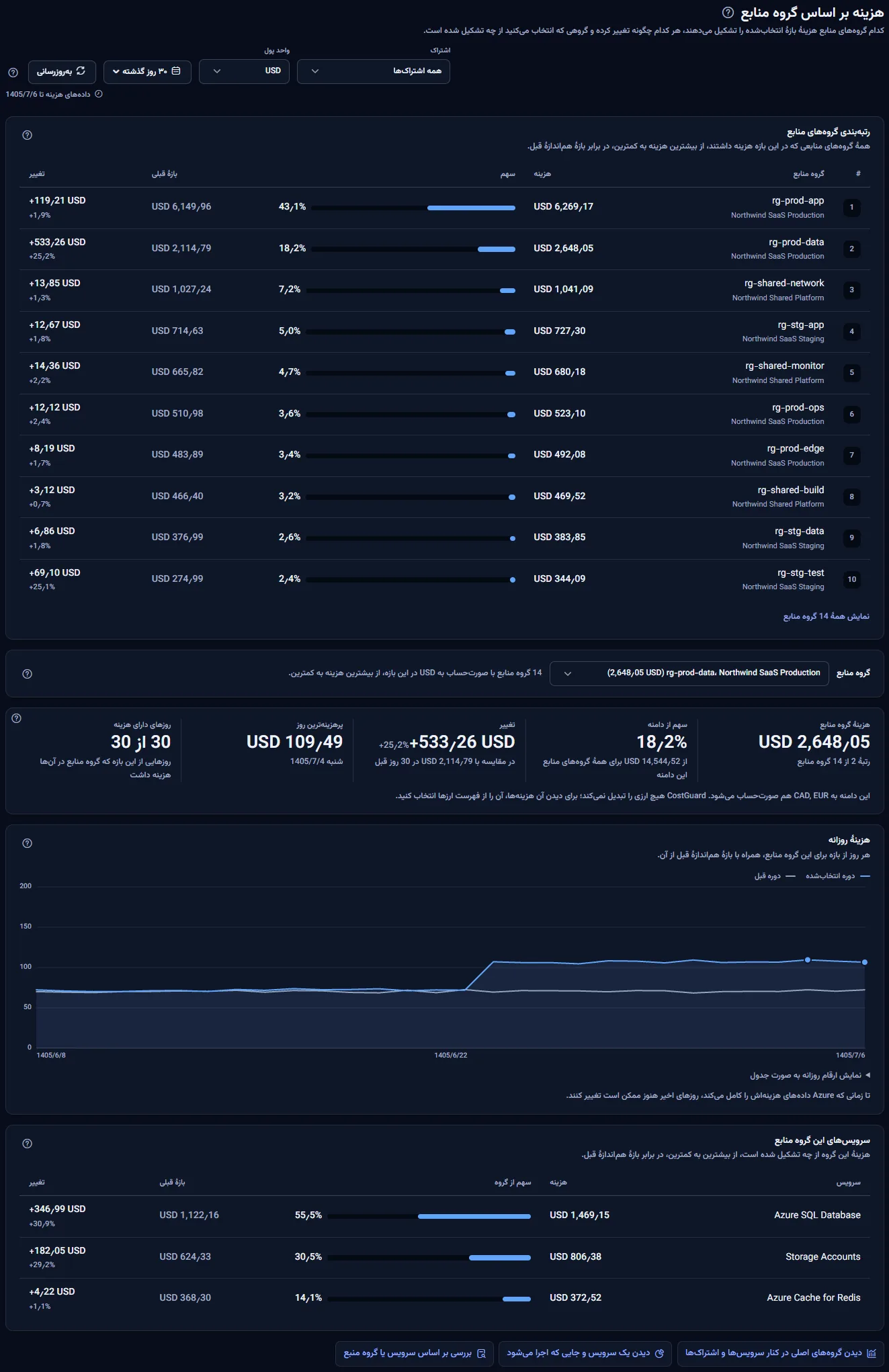This screenshot has width=889, height=1372.
Task: Click Azure Cache for Redis row
Action: [445, 1298]
